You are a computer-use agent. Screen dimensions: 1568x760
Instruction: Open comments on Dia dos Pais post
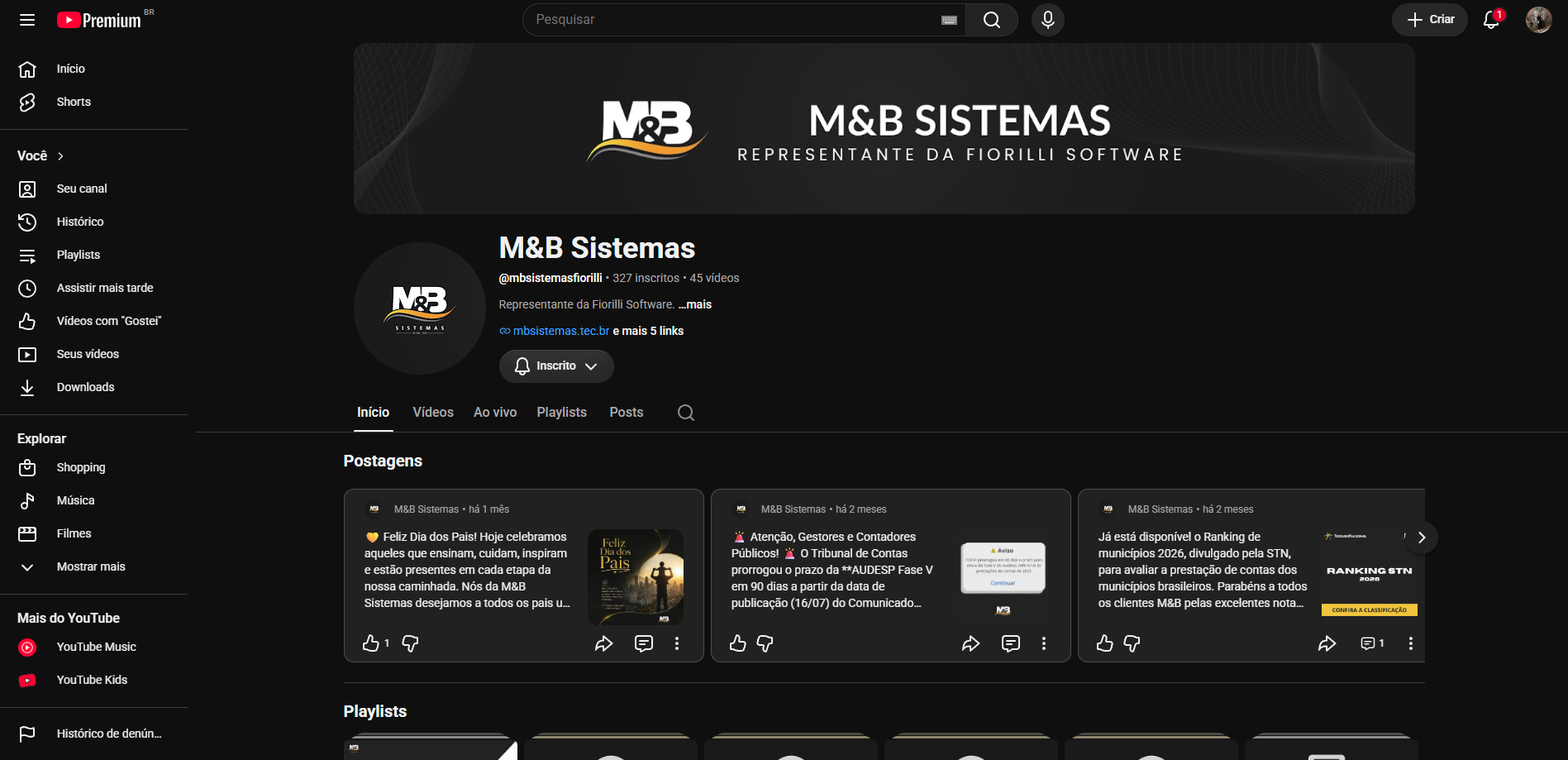point(644,643)
